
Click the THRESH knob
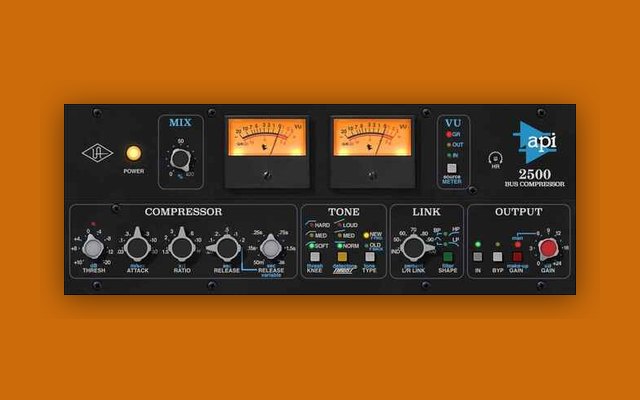coord(93,247)
